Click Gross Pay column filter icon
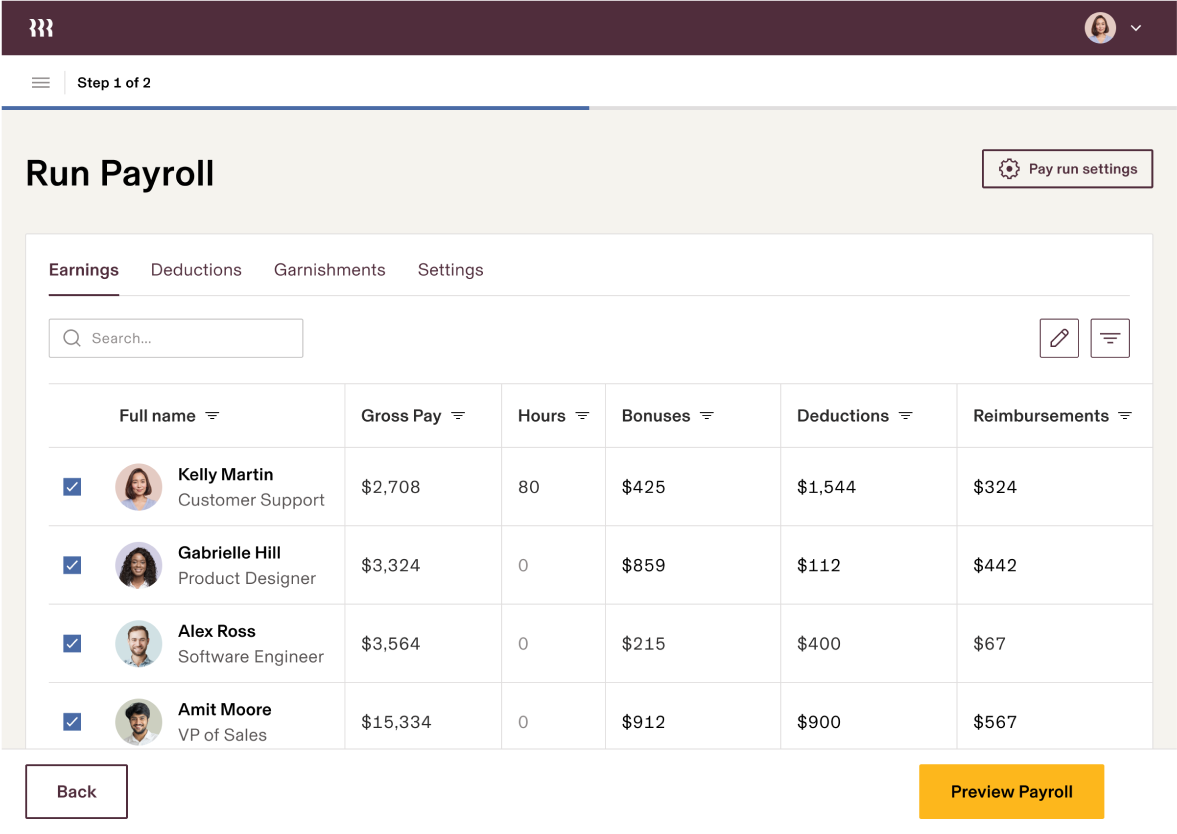Image resolution: width=1177 pixels, height=834 pixels. pyautogui.click(x=458, y=416)
